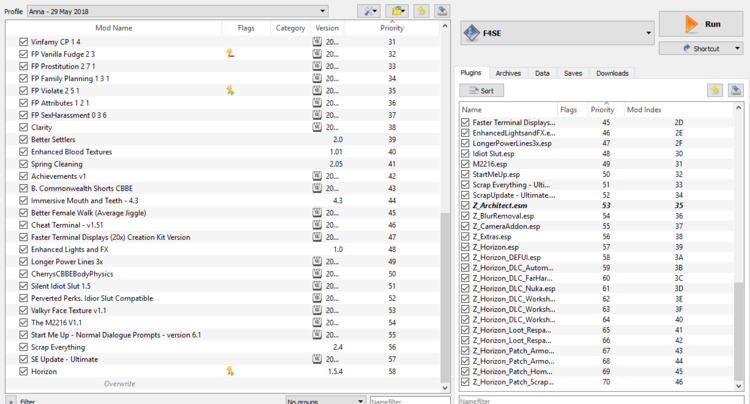Click the orange Run play icon
This screenshot has height=404, width=750.
(691, 24)
